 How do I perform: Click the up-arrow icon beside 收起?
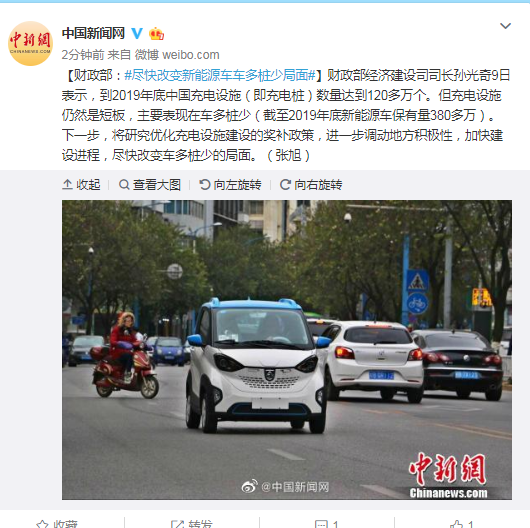click(x=67, y=185)
